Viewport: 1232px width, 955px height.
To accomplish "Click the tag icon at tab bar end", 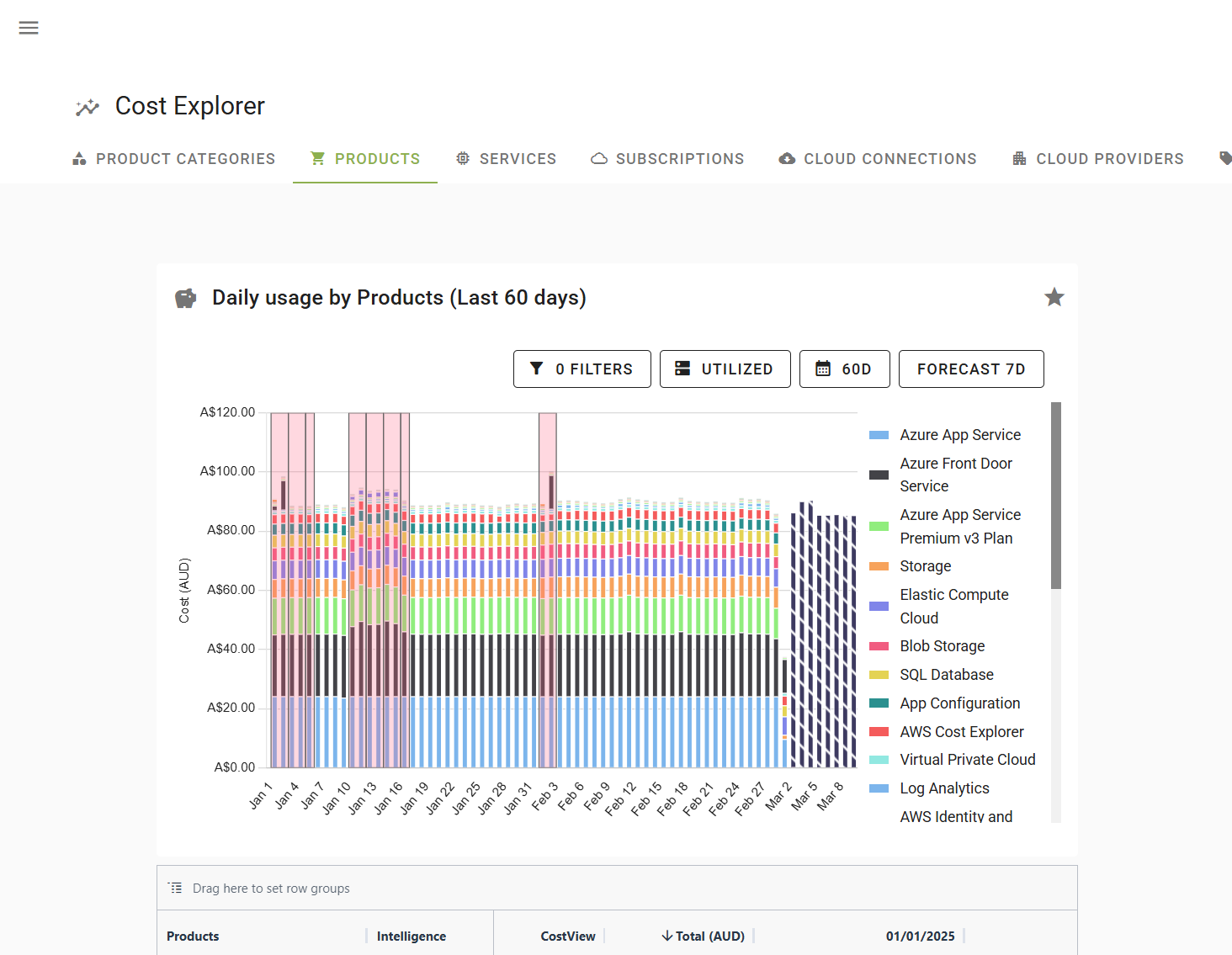I will click(1224, 158).
